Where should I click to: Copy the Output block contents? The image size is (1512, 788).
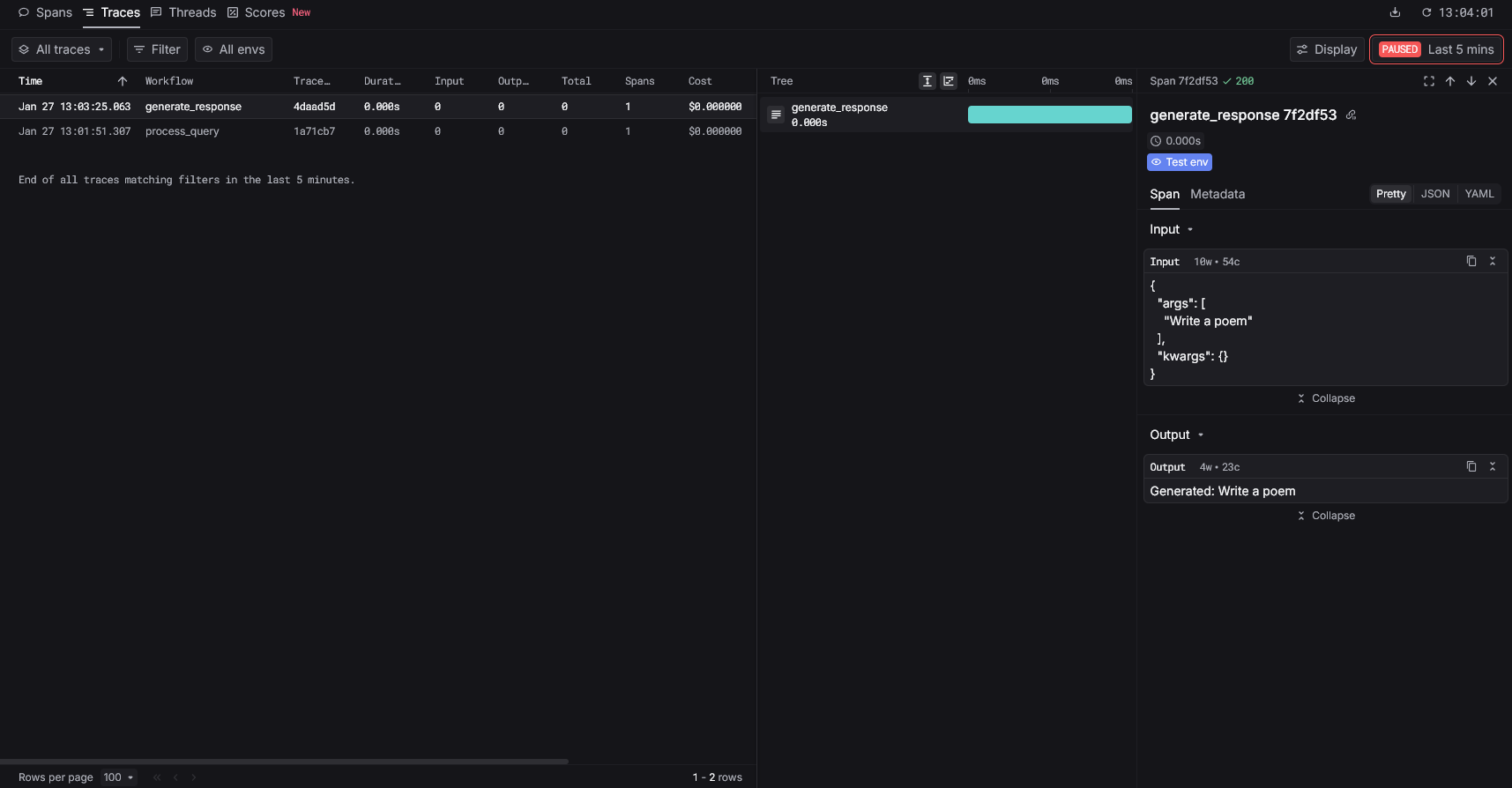1471,466
